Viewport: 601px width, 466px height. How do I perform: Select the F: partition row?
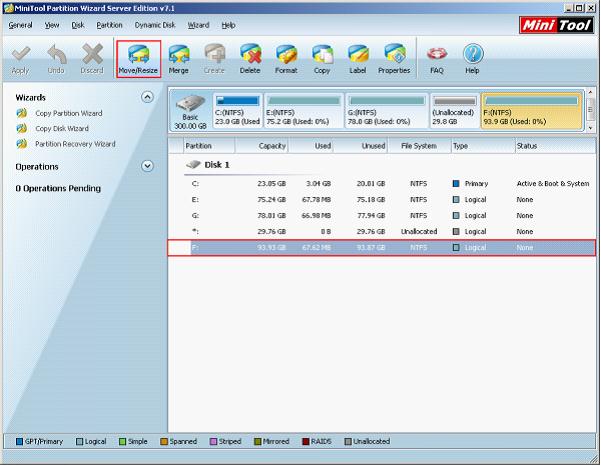pos(382,248)
